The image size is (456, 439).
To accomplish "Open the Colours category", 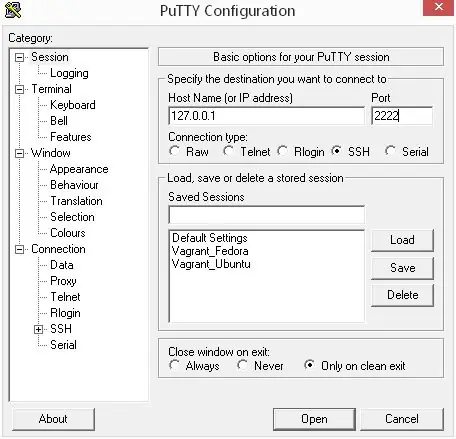I will pyautogui.click(x=68, y=233).
